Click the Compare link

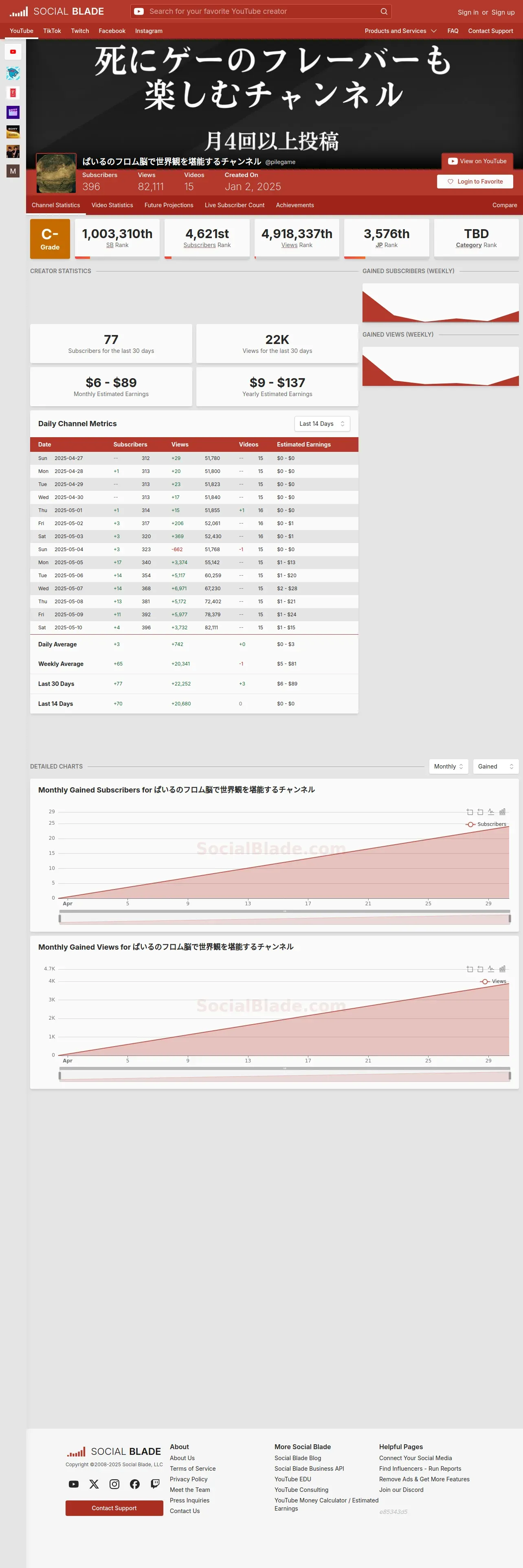tap(505, 205)
